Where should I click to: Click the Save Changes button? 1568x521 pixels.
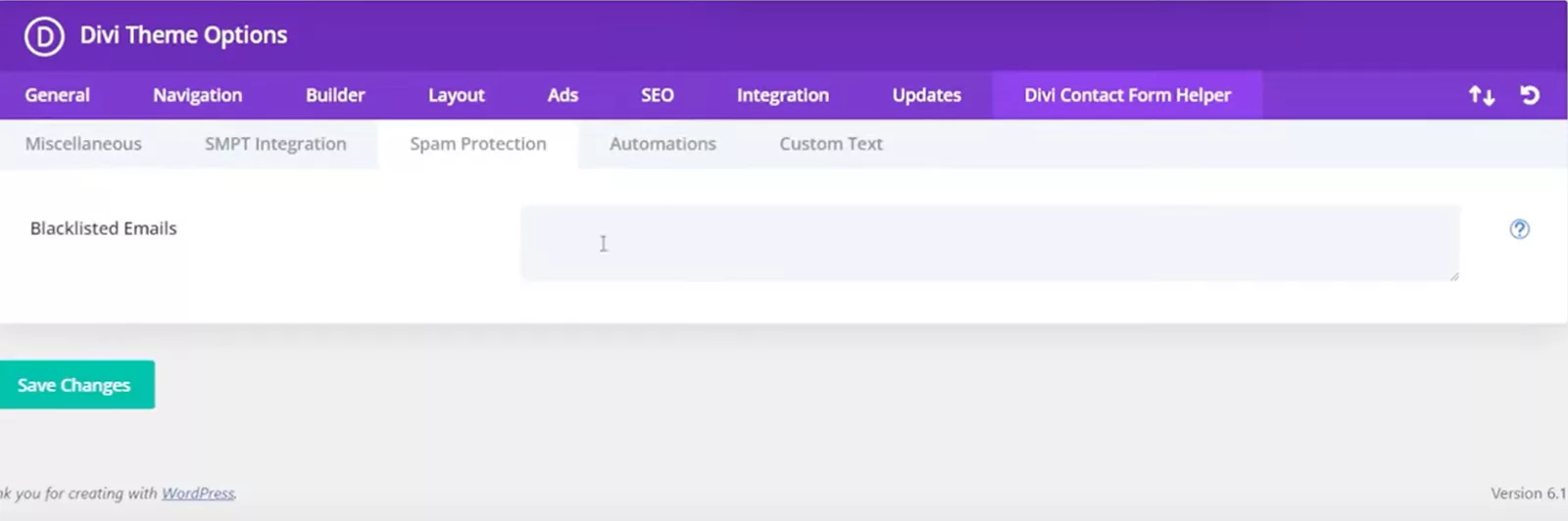(x=76, y=385)
